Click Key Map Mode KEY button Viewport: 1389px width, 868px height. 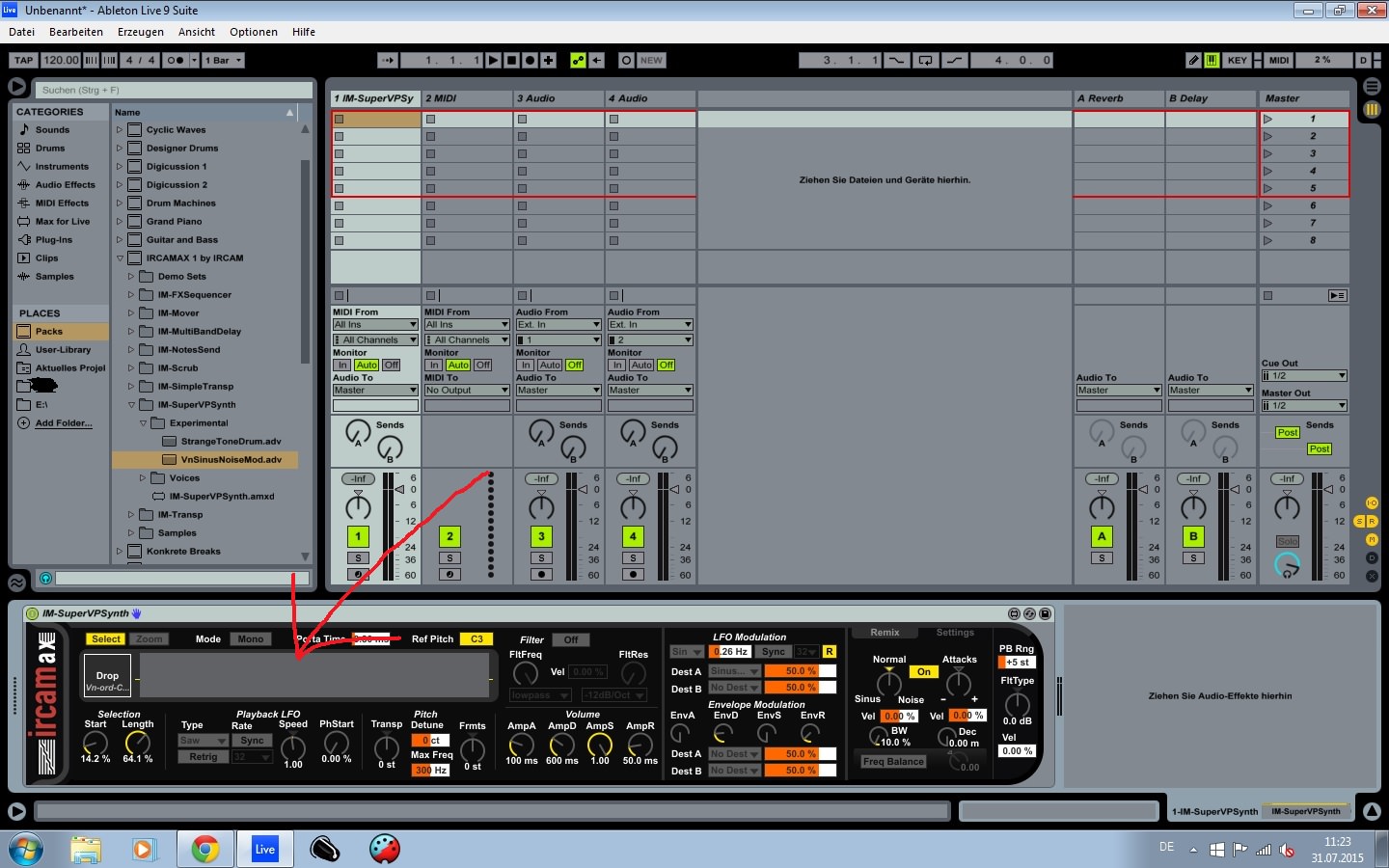point(1237,60)
